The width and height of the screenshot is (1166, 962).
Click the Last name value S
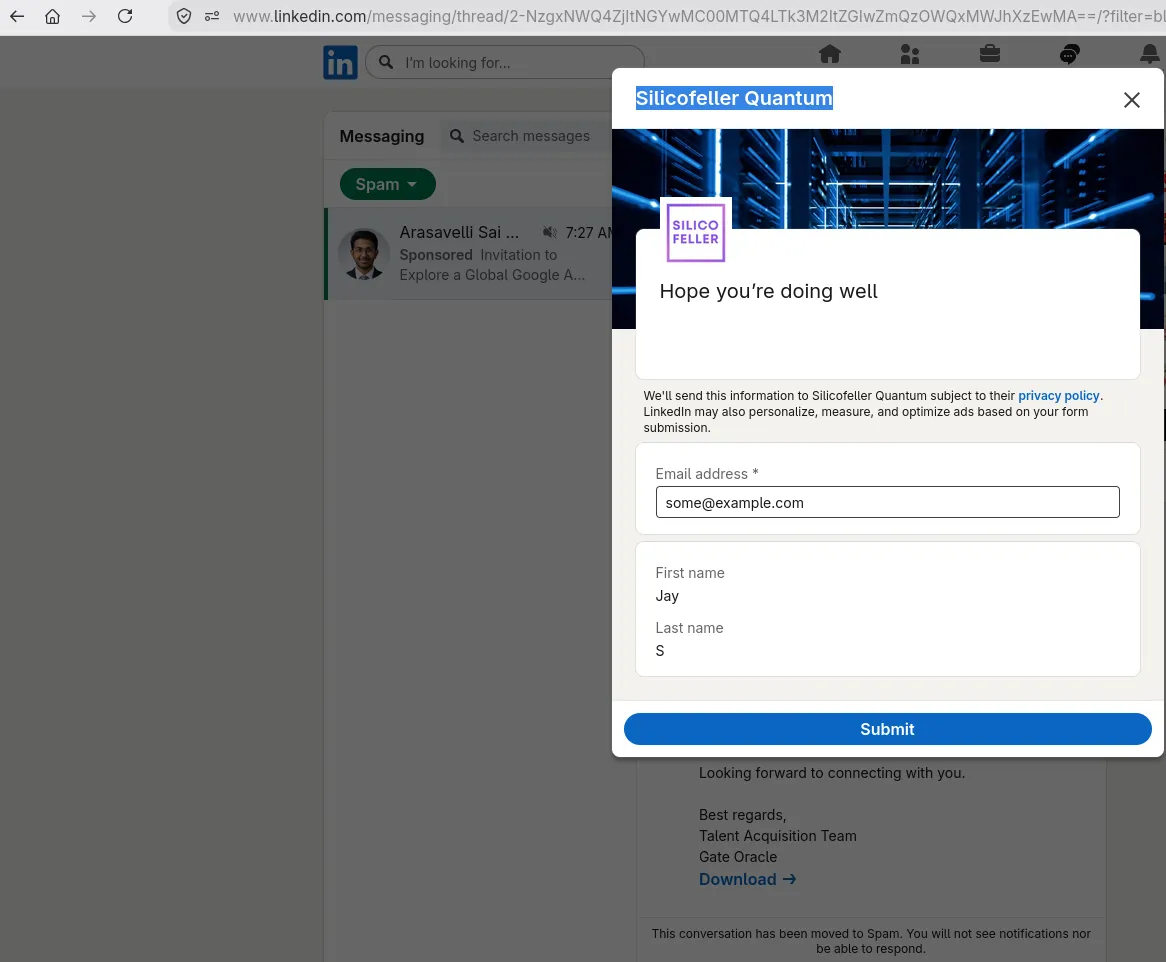(x=660, y=651)
